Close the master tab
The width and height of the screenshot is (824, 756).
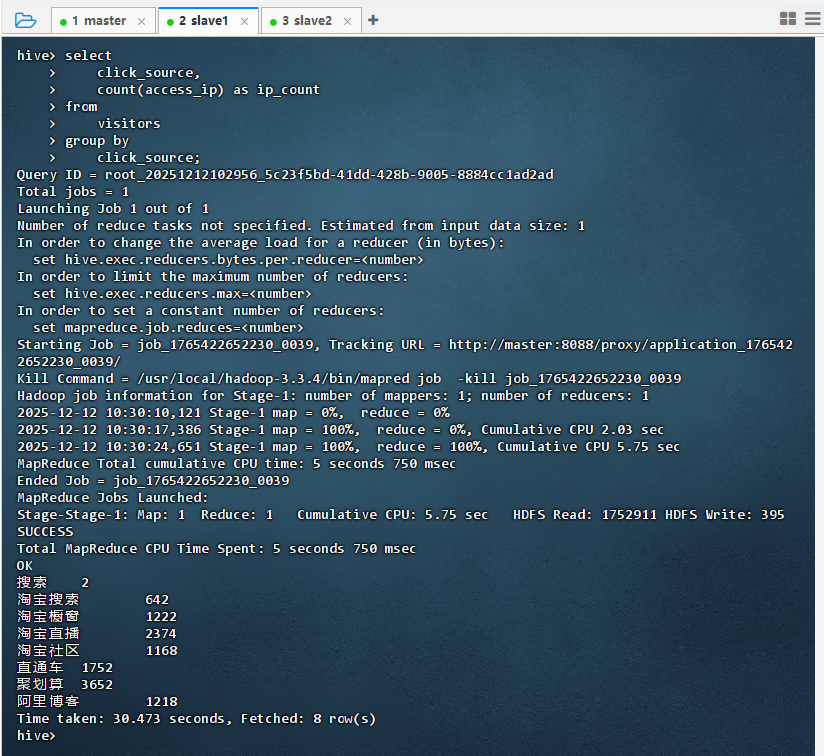pyautogui.click(x=141, y=22)
